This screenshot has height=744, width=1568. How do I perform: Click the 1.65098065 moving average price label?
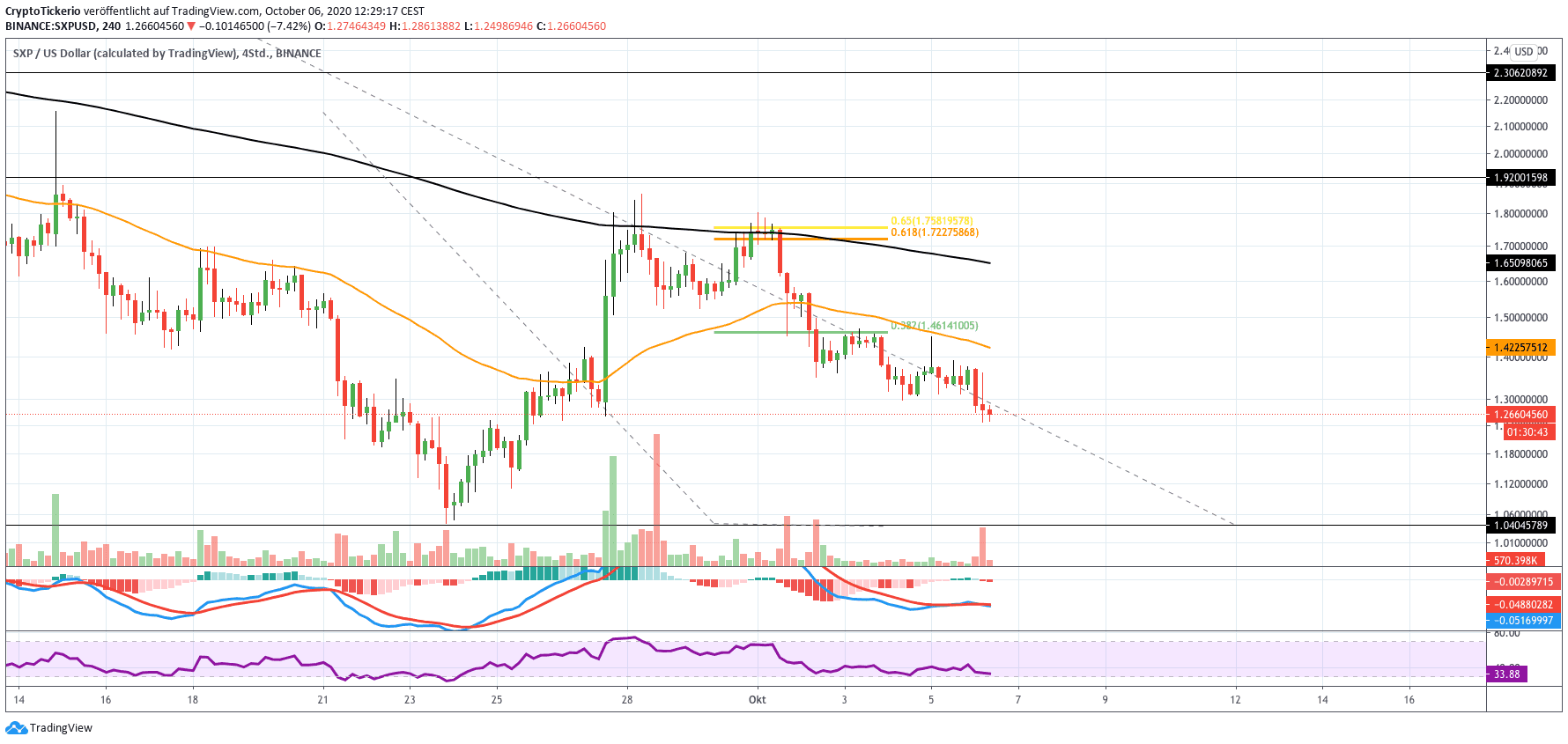coord(1521,263)
